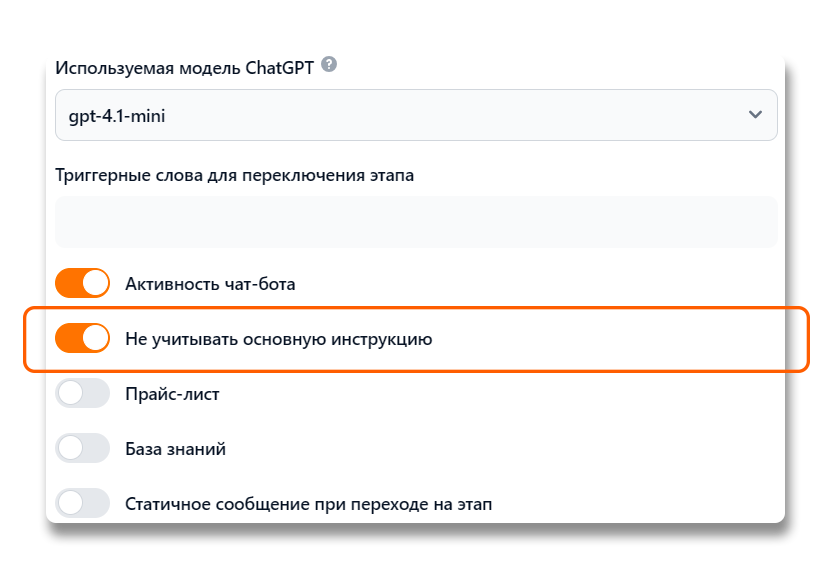
Task: Click the white knob of Активность чат-бота switch
Action: pyautogui.click(x=95, y=283)
